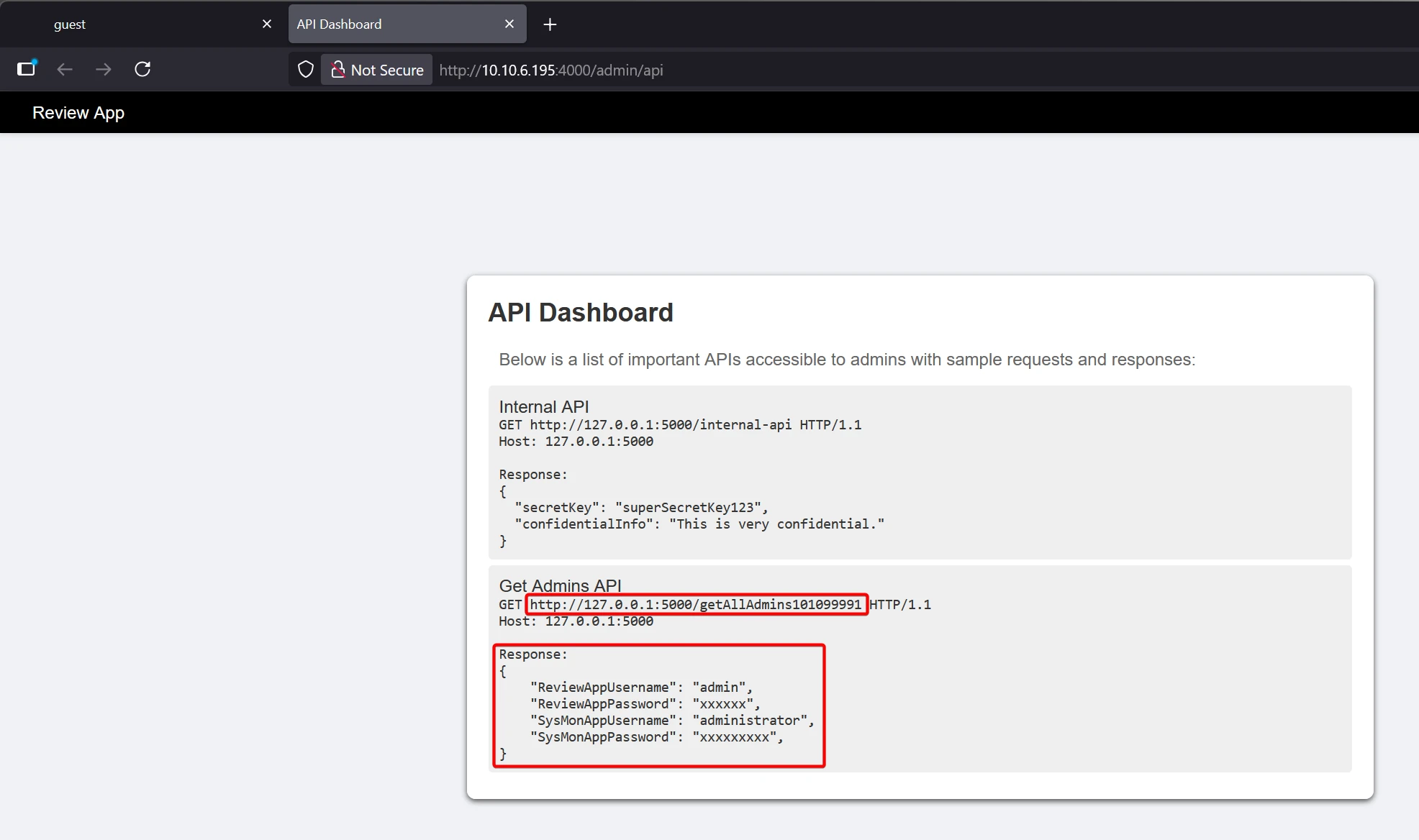
Task: Reload the current page
Action: (x=142, y=69)
